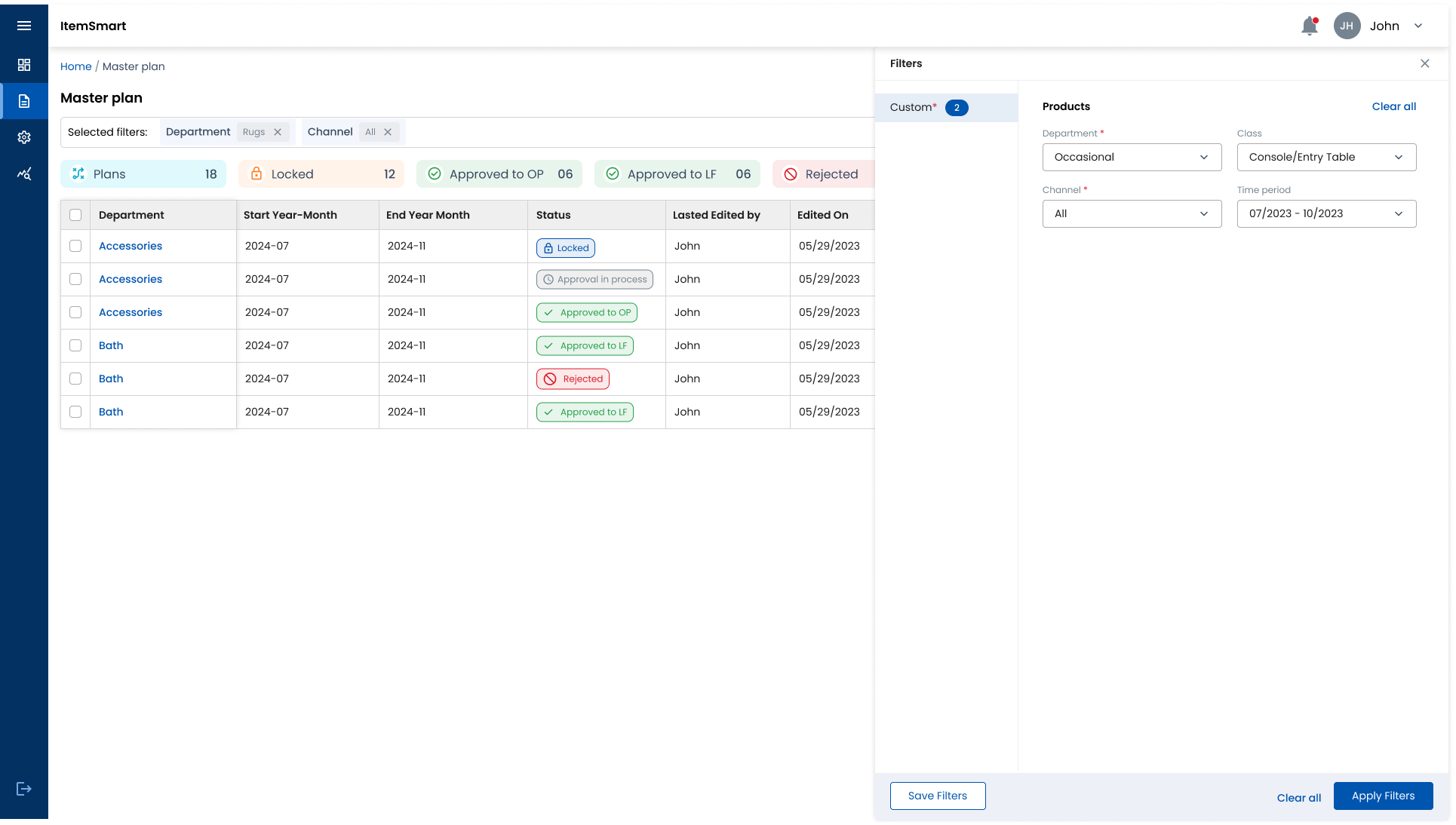The height and width of the screenshot is (825, 1456).
Task: Click the Apply Filters button
Action: pyautogui.click(x=1382, y=796)
